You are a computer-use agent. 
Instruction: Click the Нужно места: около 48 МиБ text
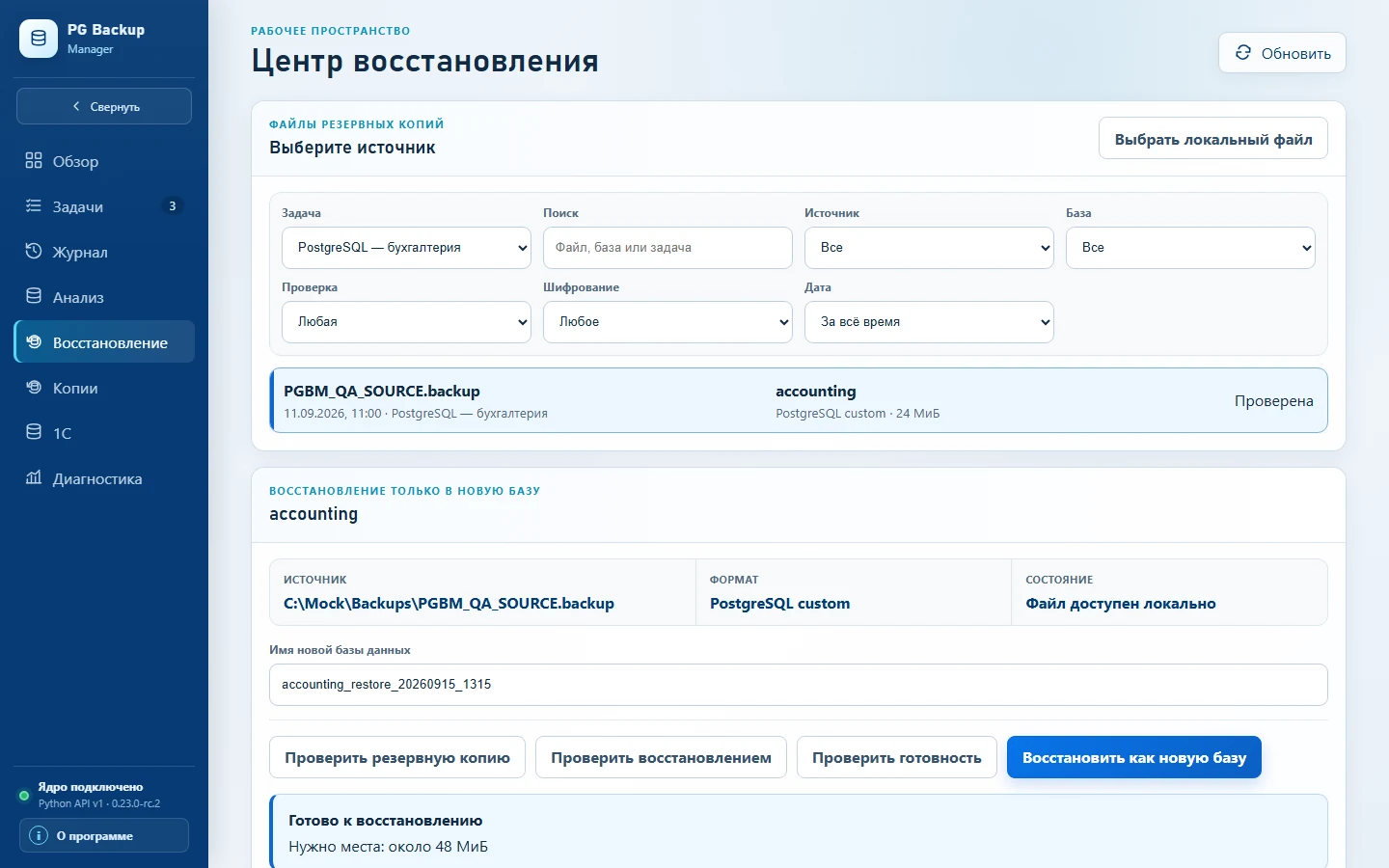tap(389, 847)
